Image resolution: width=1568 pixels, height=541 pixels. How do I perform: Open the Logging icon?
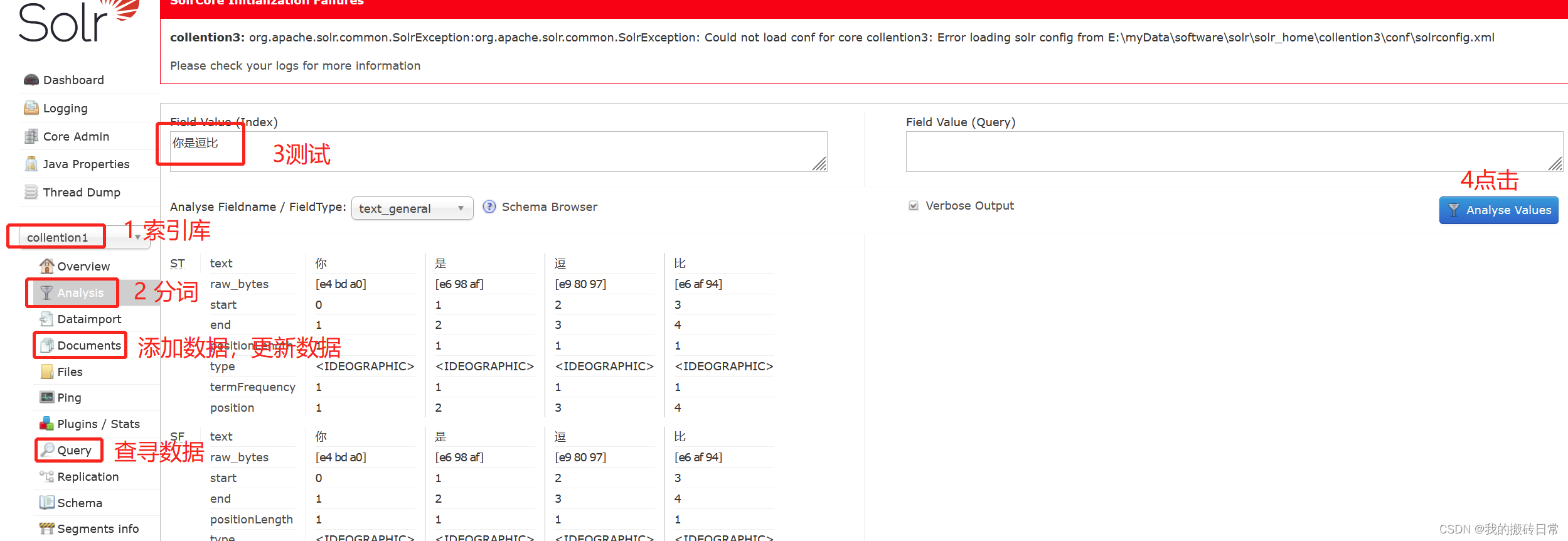[x=31, y=108]
